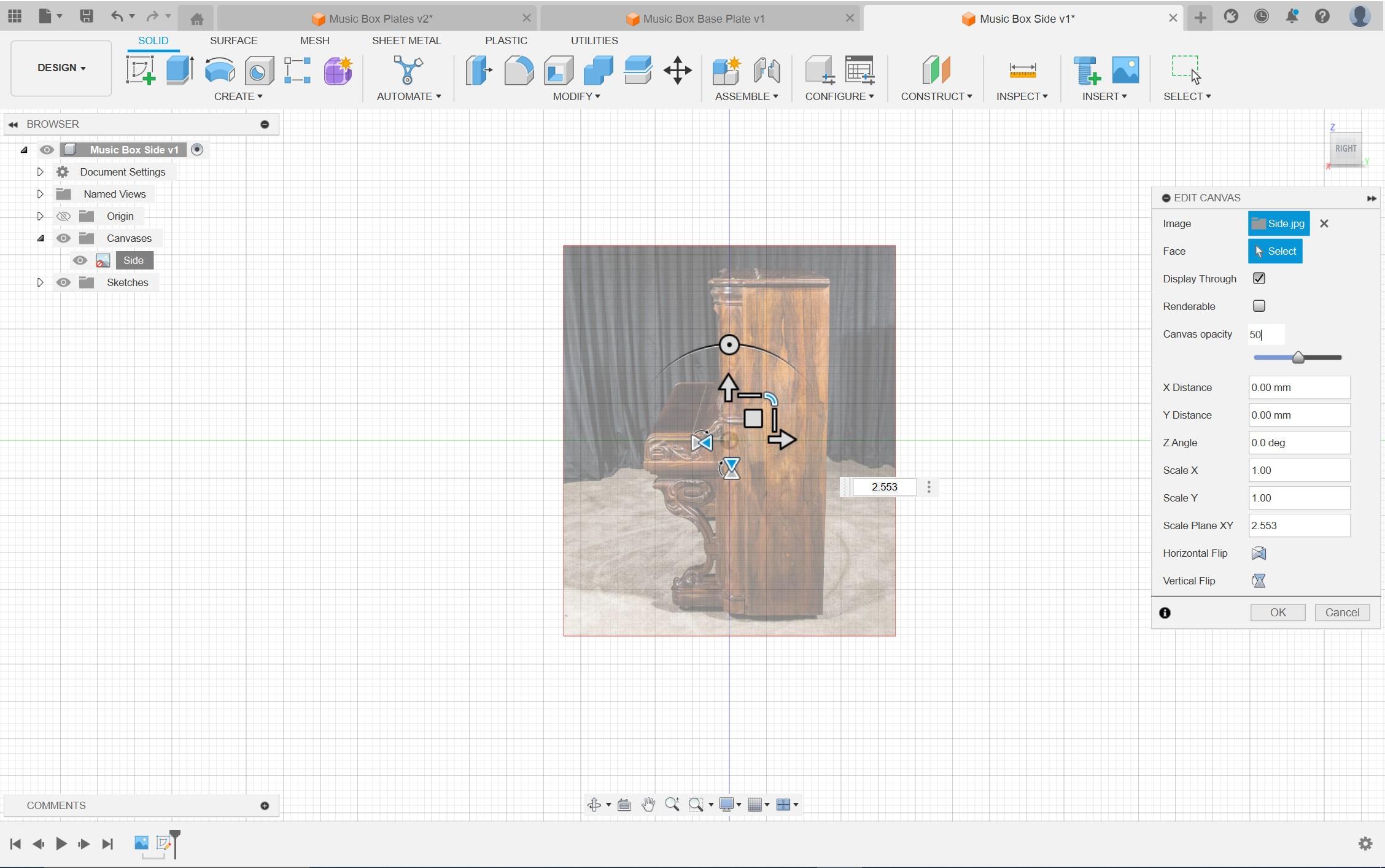Select the Extrude tool in CREATE
Image resolution: width=1385 pixels, height=868 pixels.
click(x=179, y=70)
